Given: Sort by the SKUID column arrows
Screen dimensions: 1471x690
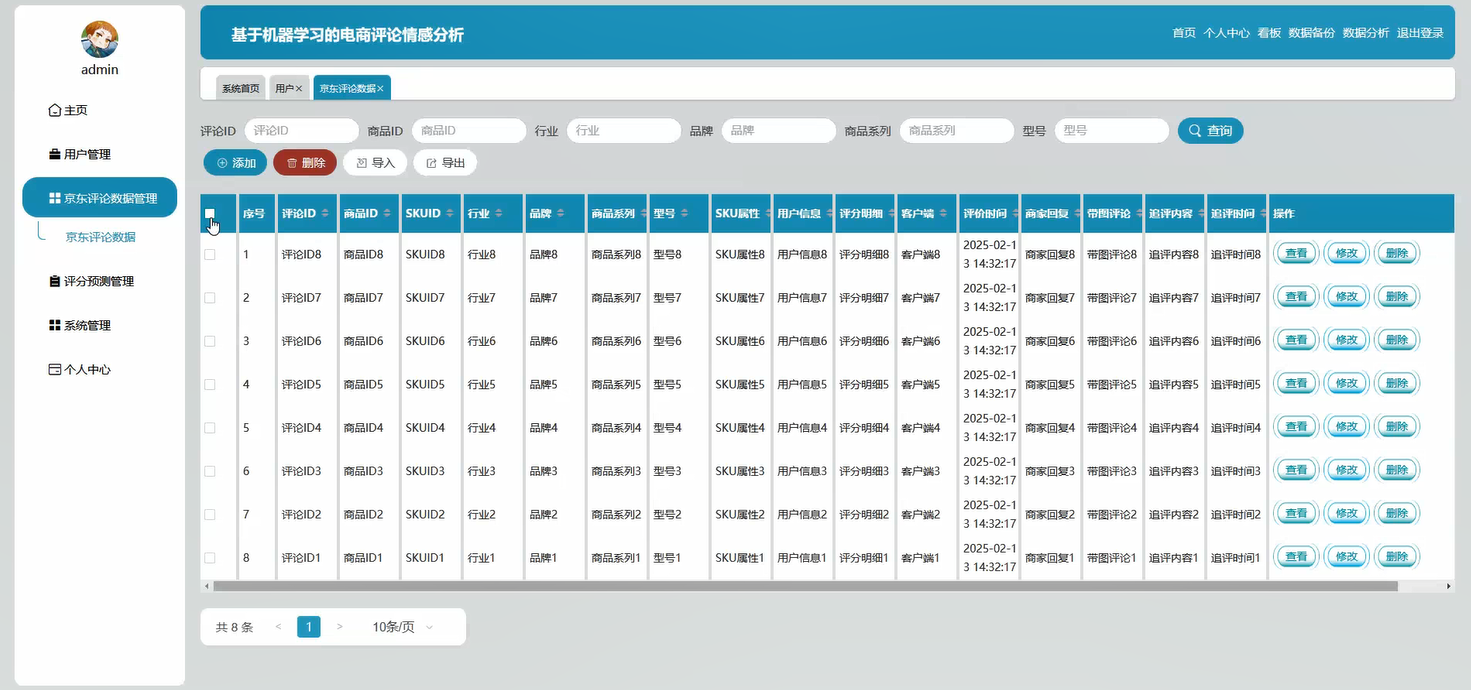Looking at the screenshot, I should coord(449,214).
